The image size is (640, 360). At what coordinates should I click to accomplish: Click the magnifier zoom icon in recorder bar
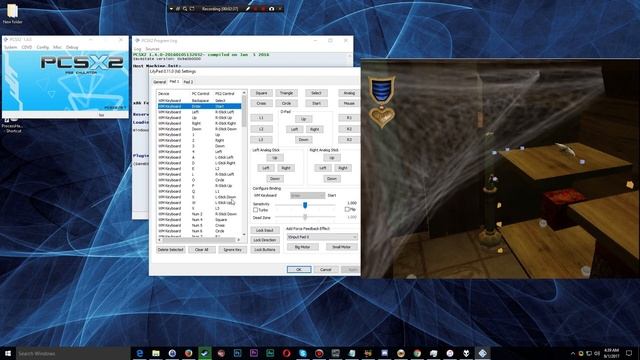coord(185,9)
